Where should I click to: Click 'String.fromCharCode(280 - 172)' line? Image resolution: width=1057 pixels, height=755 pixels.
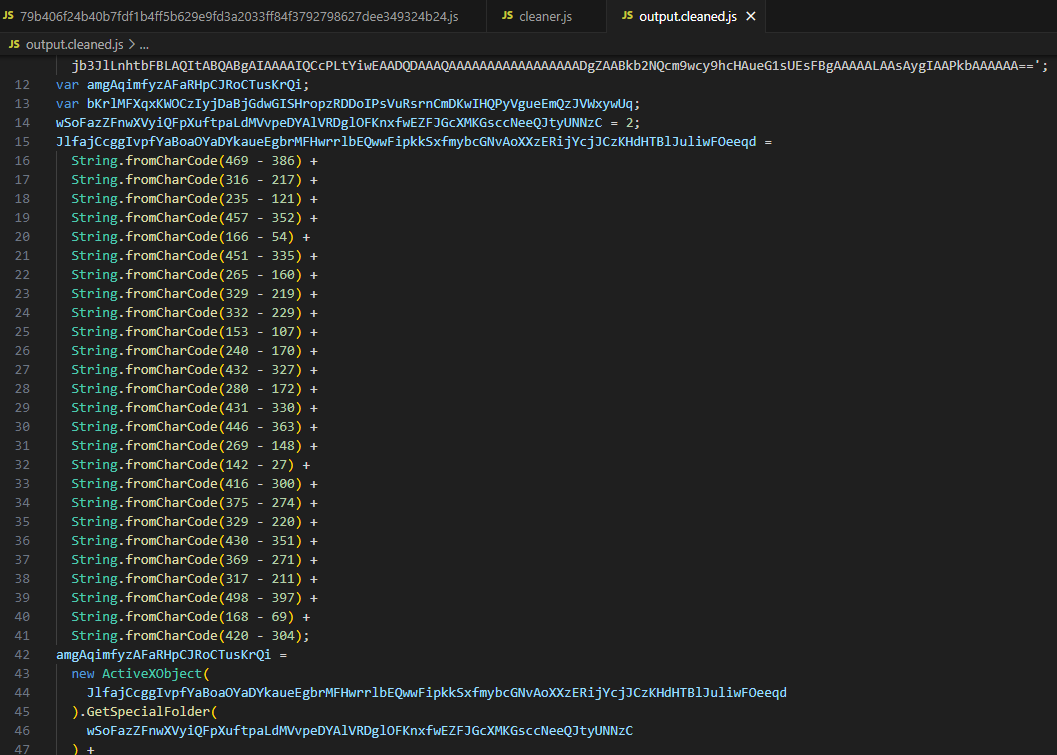194,388
